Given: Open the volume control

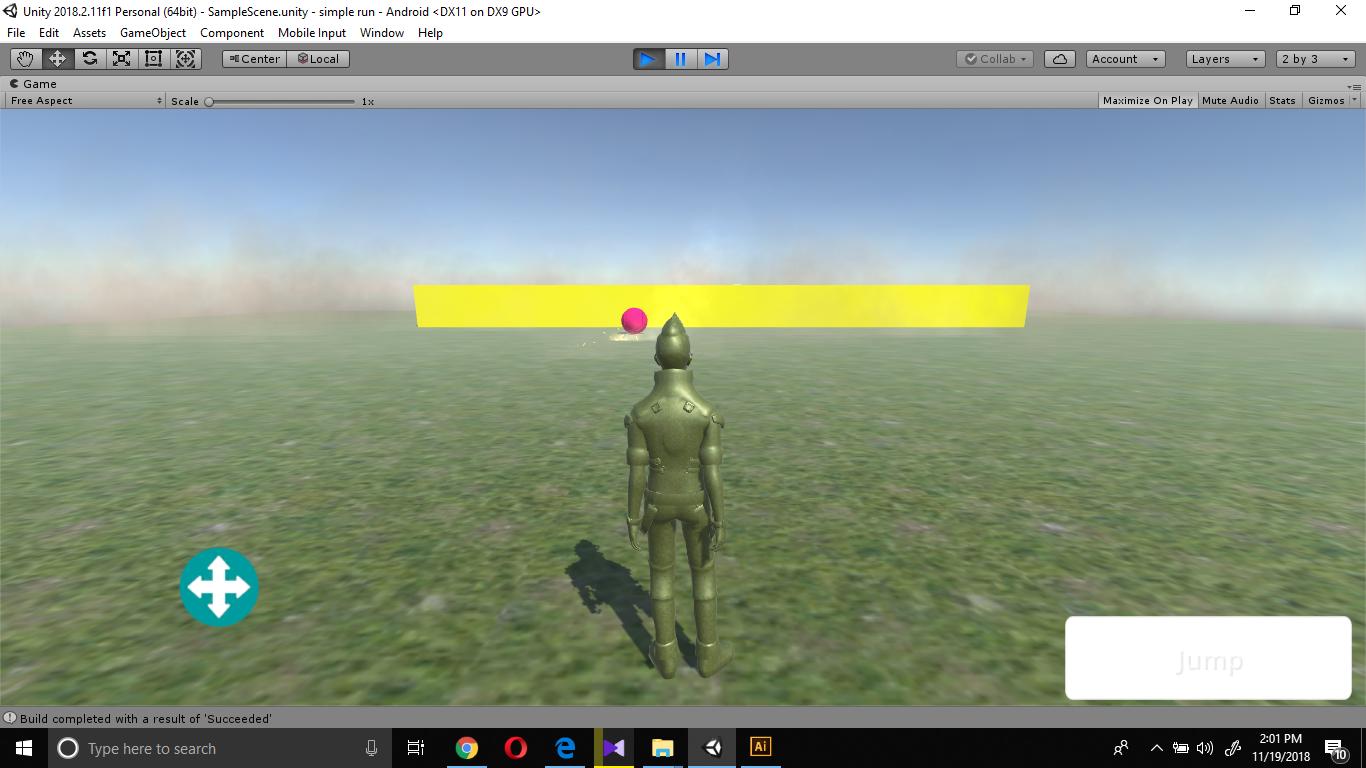Looking at the screenshot, I should [x=1204, y=748].
